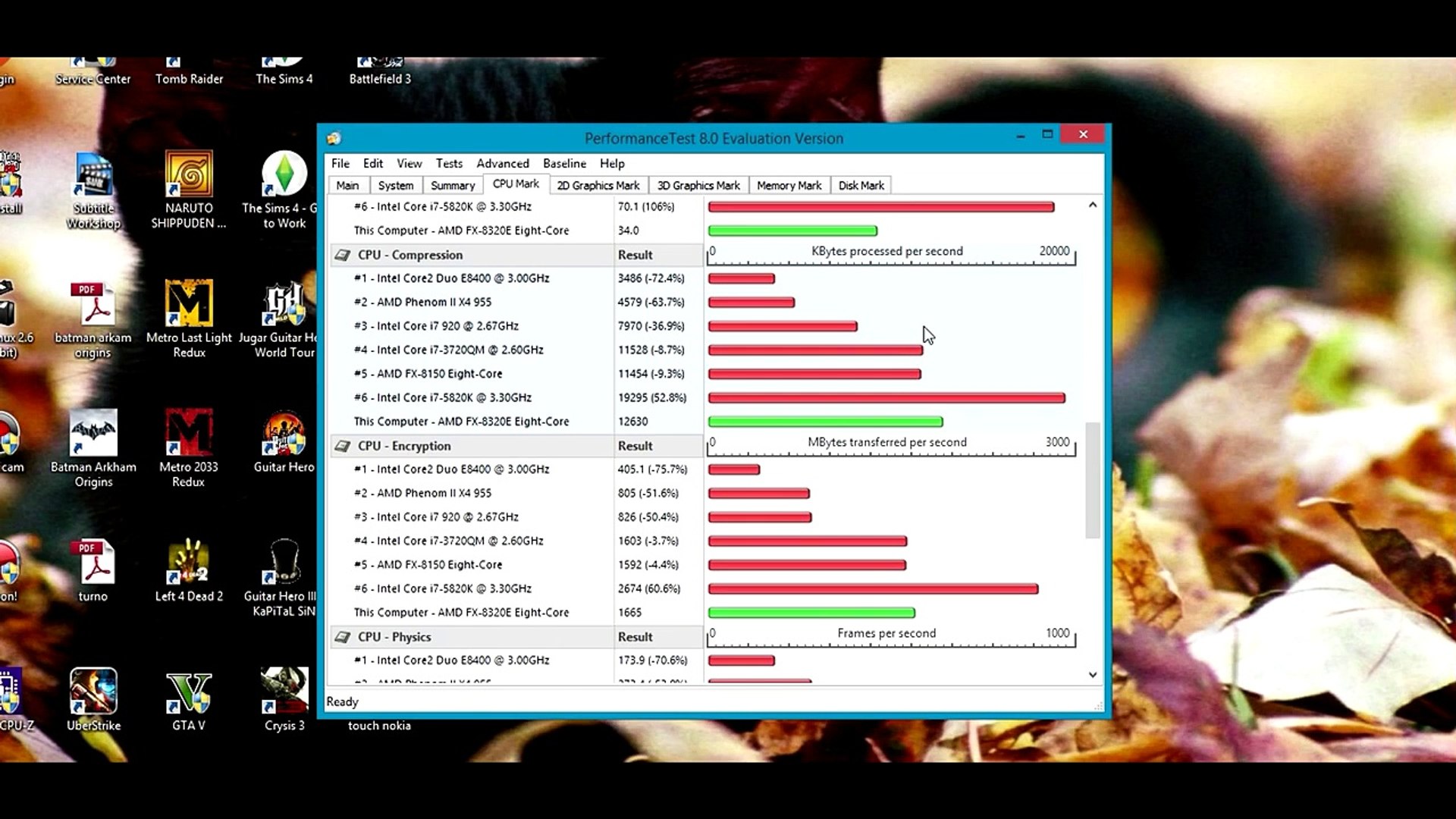Open the Baseline menu
This screenshot has width=1456, height=819.
point(564,163)
